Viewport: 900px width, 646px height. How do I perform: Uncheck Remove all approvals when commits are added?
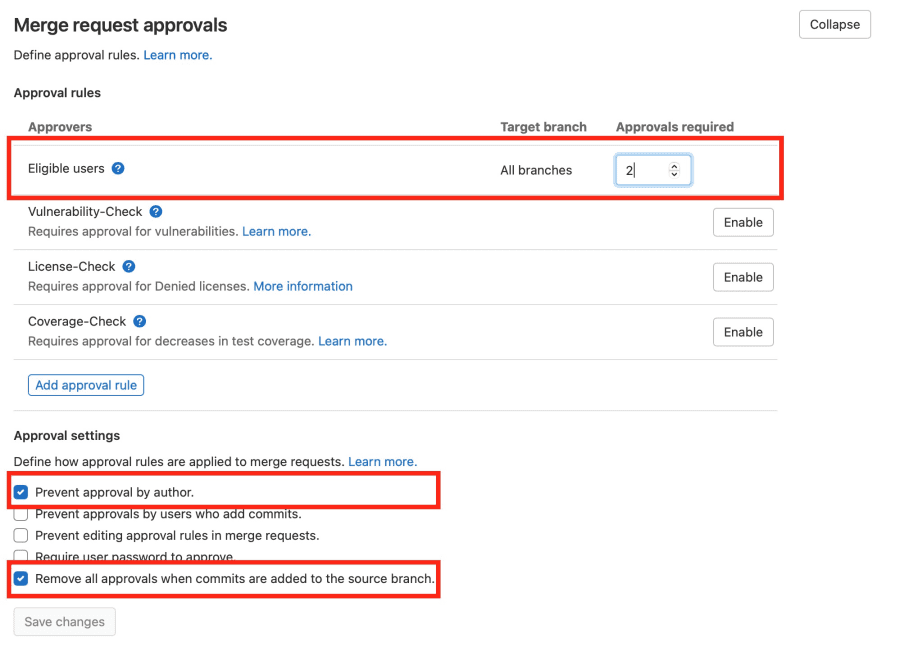tap(21, 578)
